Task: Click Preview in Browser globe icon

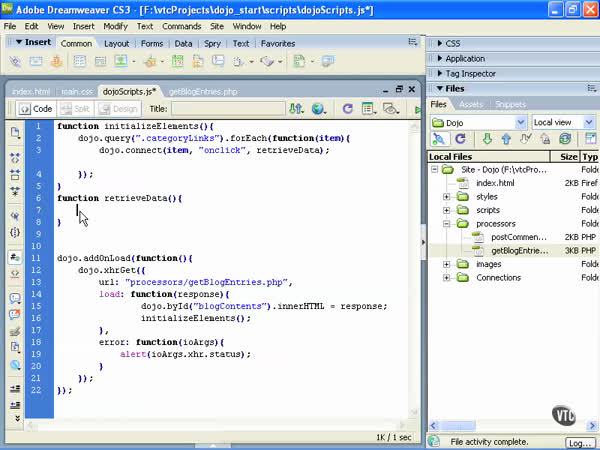Action: pos(318,108)
